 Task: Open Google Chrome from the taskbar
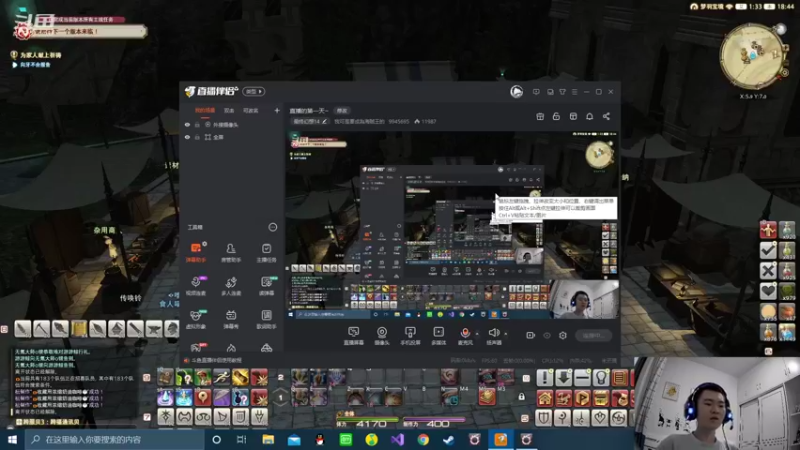pos(423,439)
